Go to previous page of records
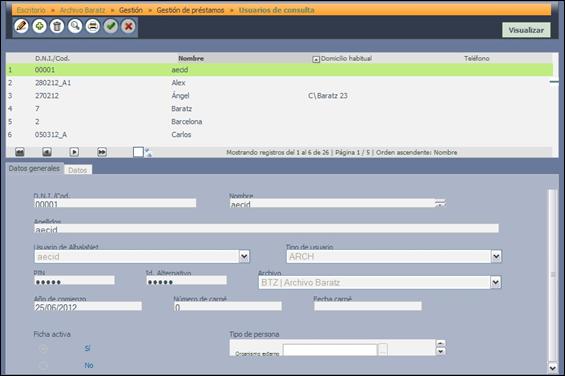The height and width of the screenshot is (376, 565). [47, 152]
